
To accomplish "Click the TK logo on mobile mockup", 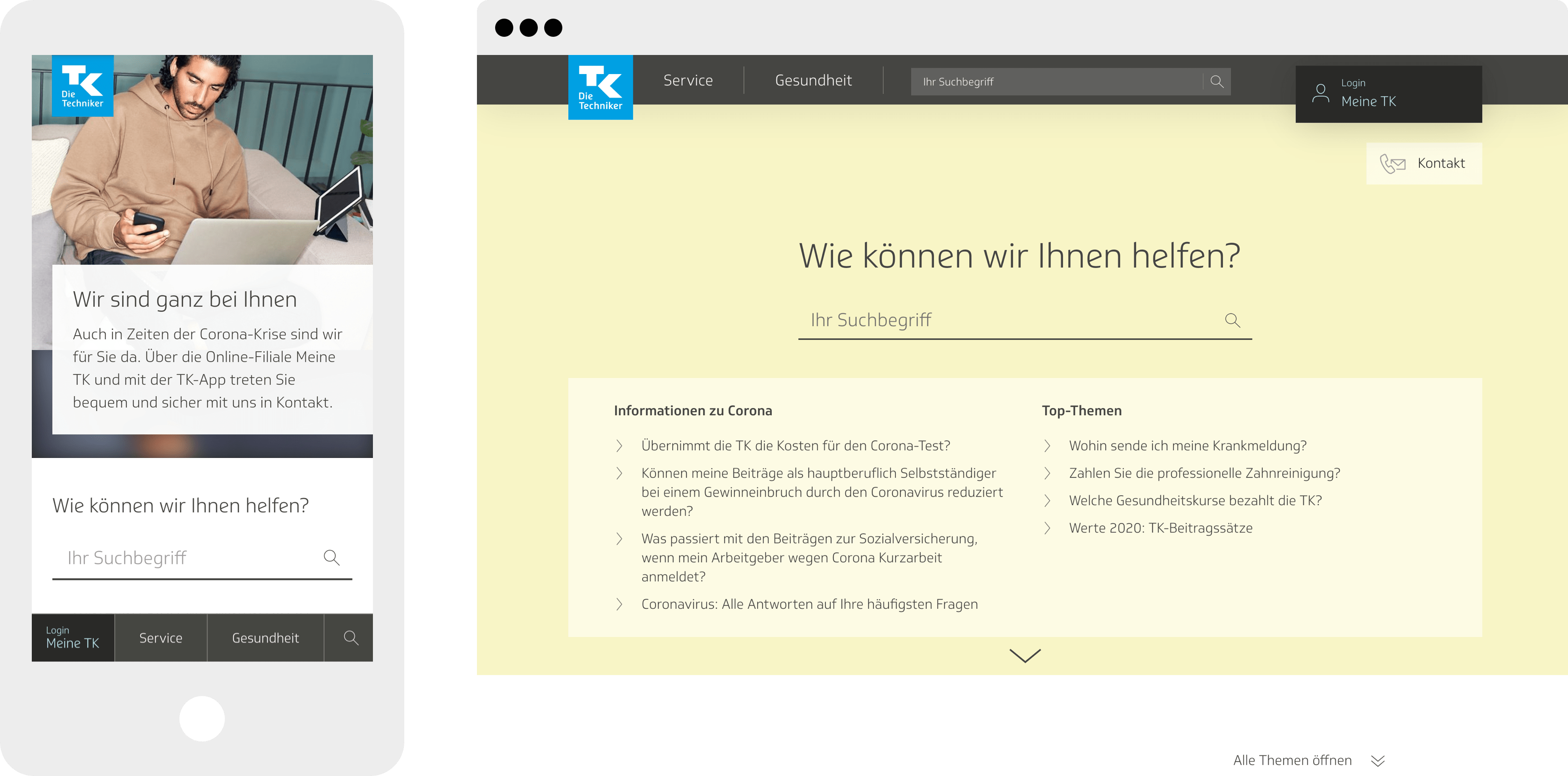I will 83,86.
